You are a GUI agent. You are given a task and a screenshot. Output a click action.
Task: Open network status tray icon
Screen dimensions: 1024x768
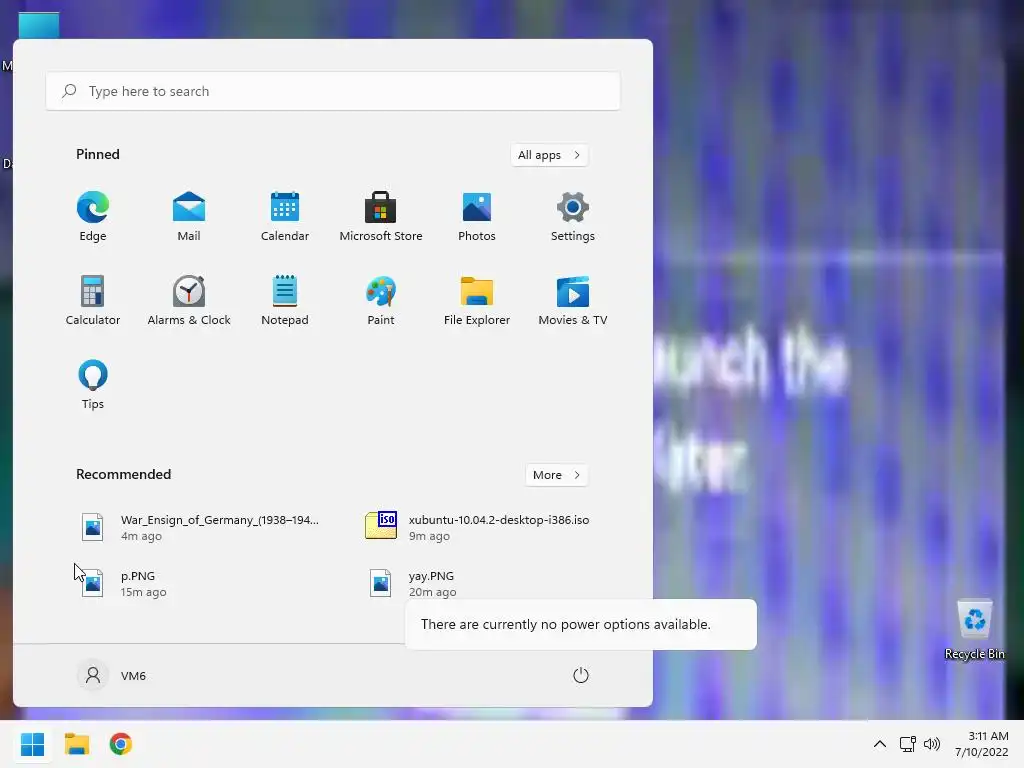tap(907, 744)
